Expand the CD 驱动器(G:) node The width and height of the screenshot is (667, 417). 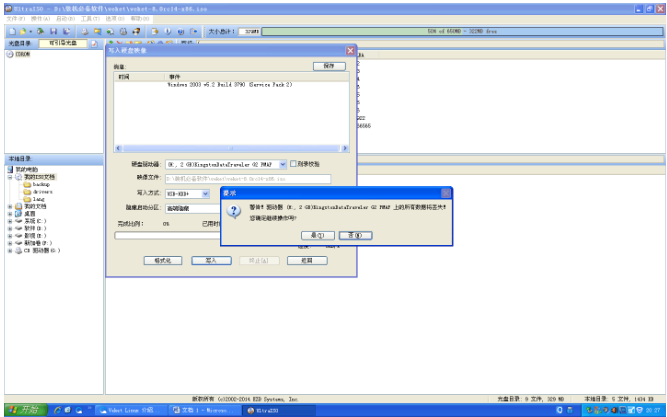[10, 251]
